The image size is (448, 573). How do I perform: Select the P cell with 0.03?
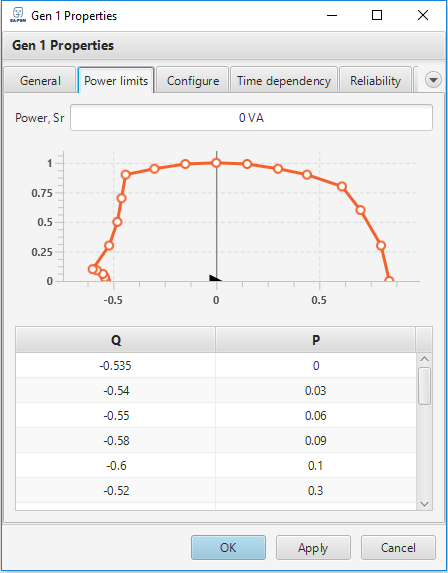coord(316,391)
